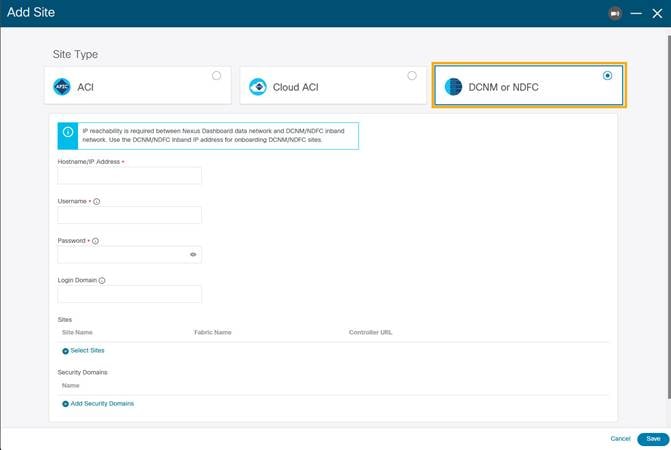671x450 pixels.
Task: Open the Username help info icon
Action: 97,201
